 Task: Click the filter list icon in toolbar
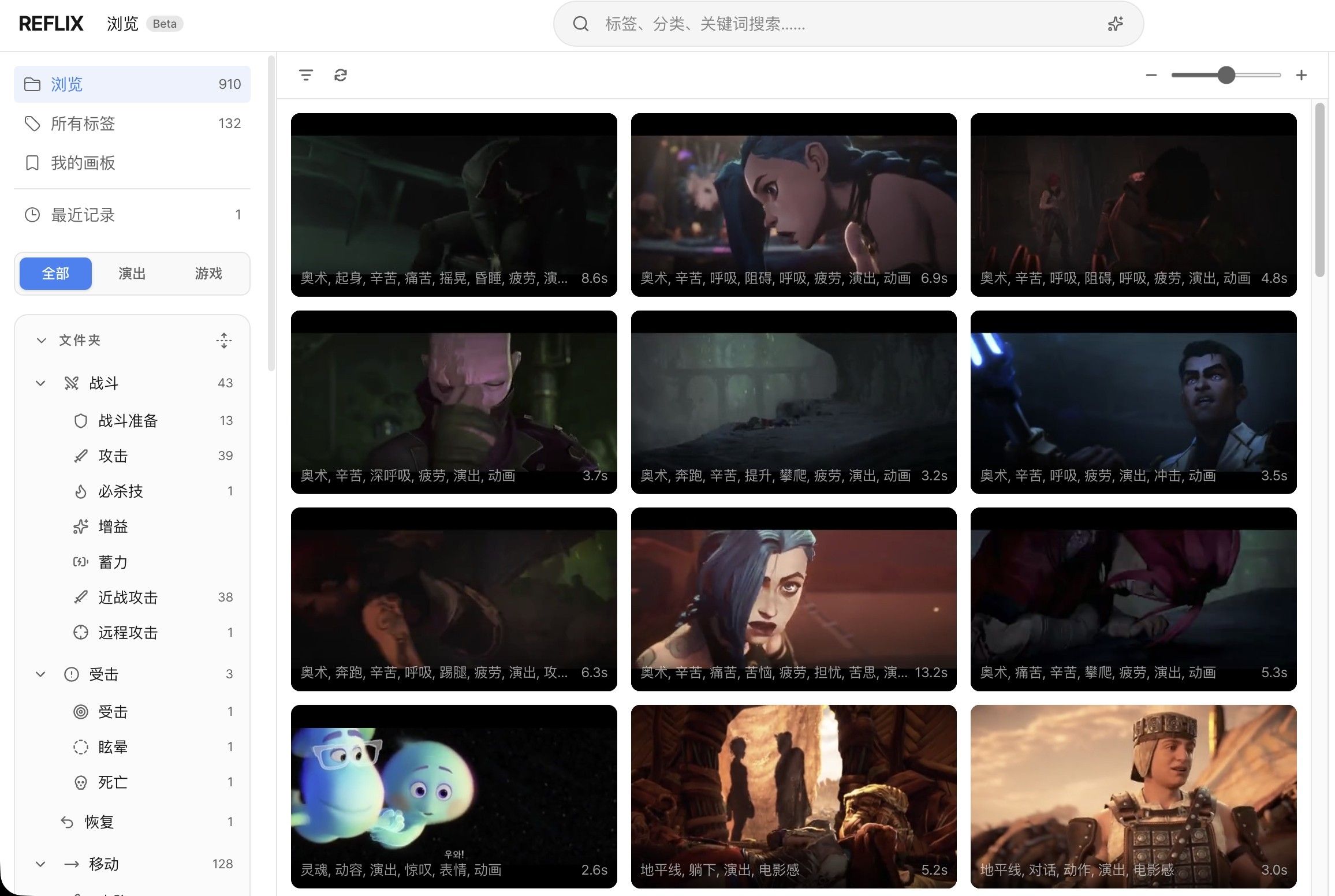pyautogui.click(x=306, y=75)
